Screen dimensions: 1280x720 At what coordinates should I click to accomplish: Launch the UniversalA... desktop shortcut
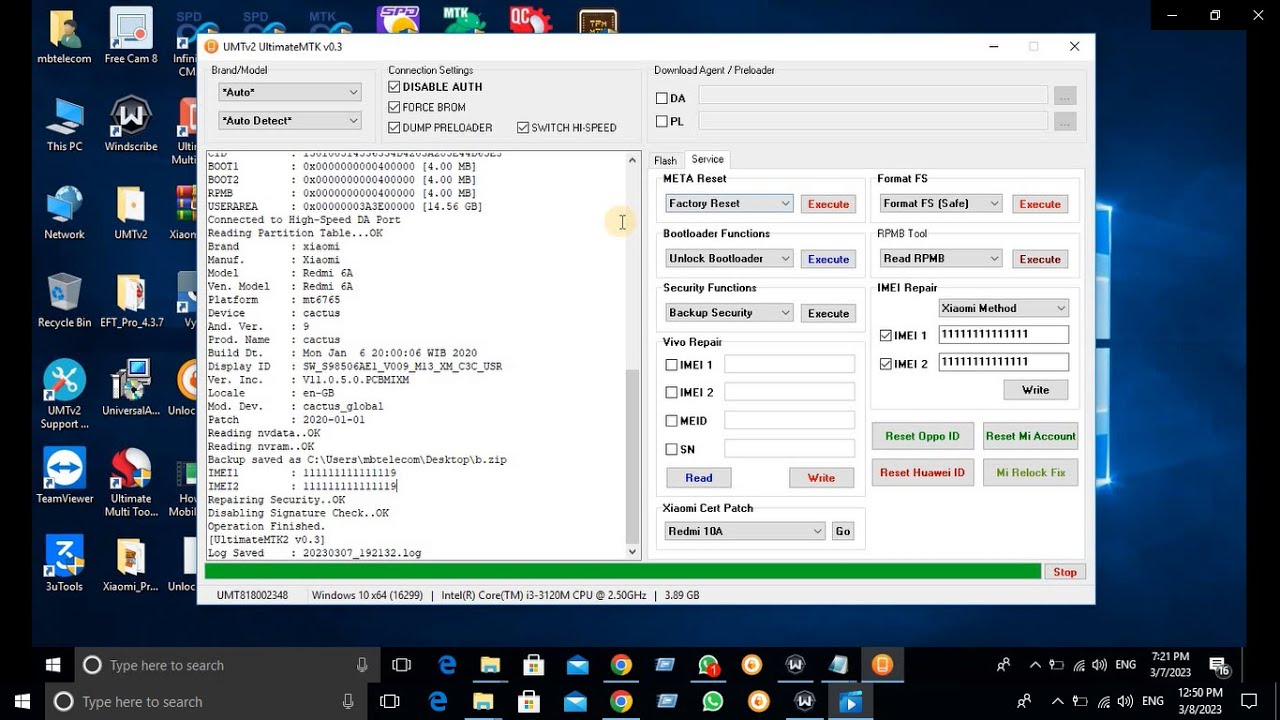131,389
